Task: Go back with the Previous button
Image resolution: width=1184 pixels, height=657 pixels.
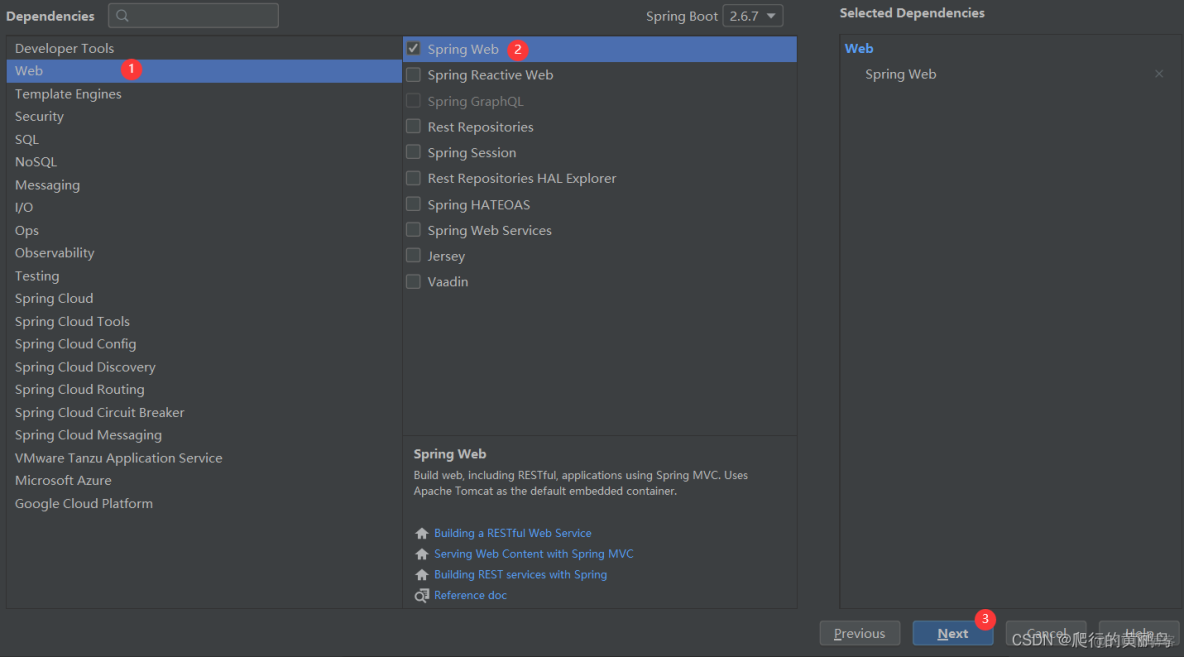Action: point(859,633)
